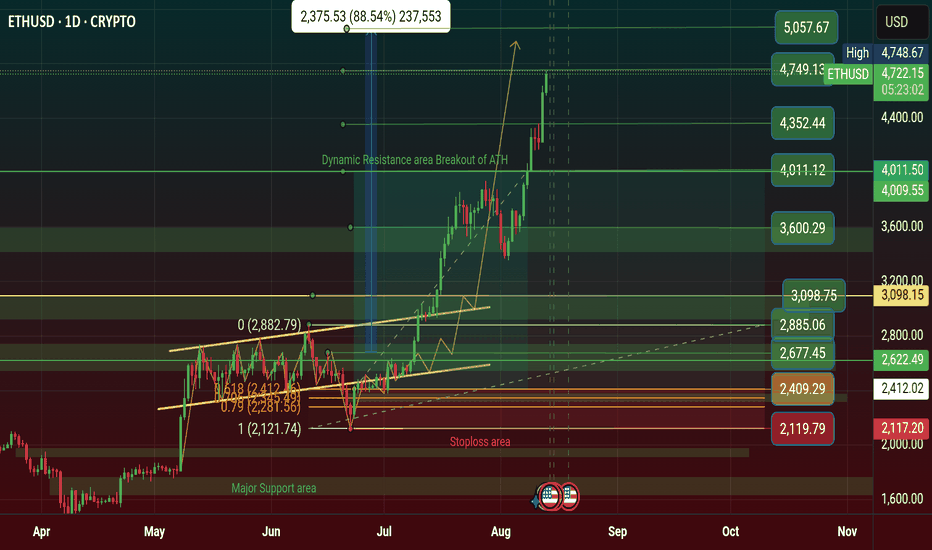This screenshot has height=550, width=932.
Task: Grab the anchor dot of the 3,600.29 line
Action: click(x=350, y=227)
